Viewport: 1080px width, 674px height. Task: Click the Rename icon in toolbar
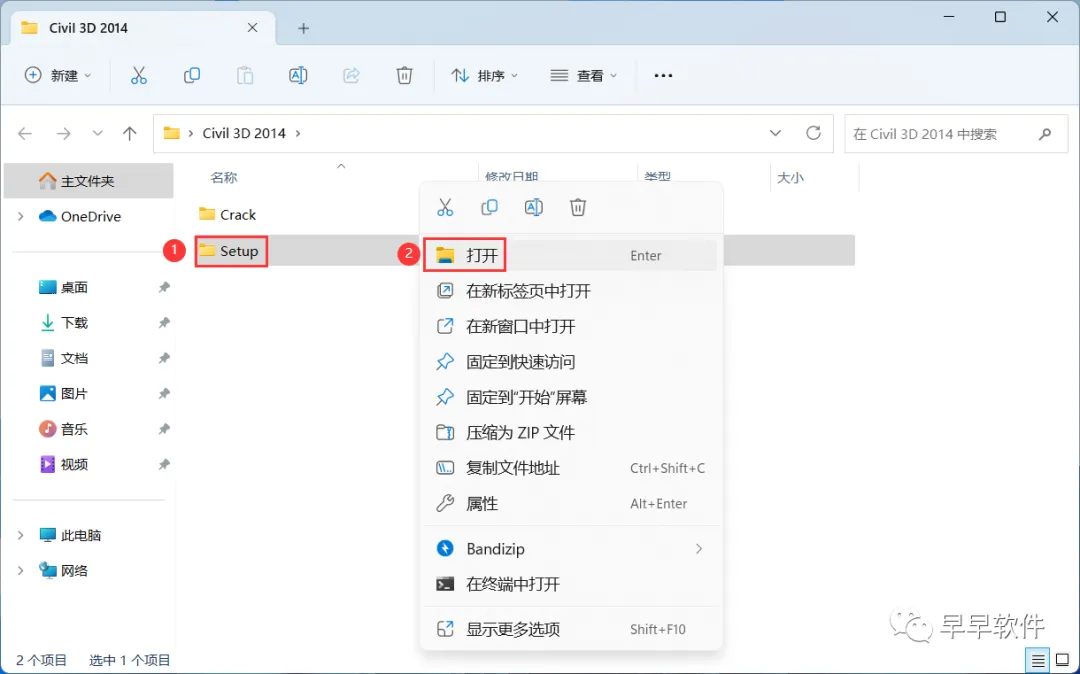coord(298,75)
